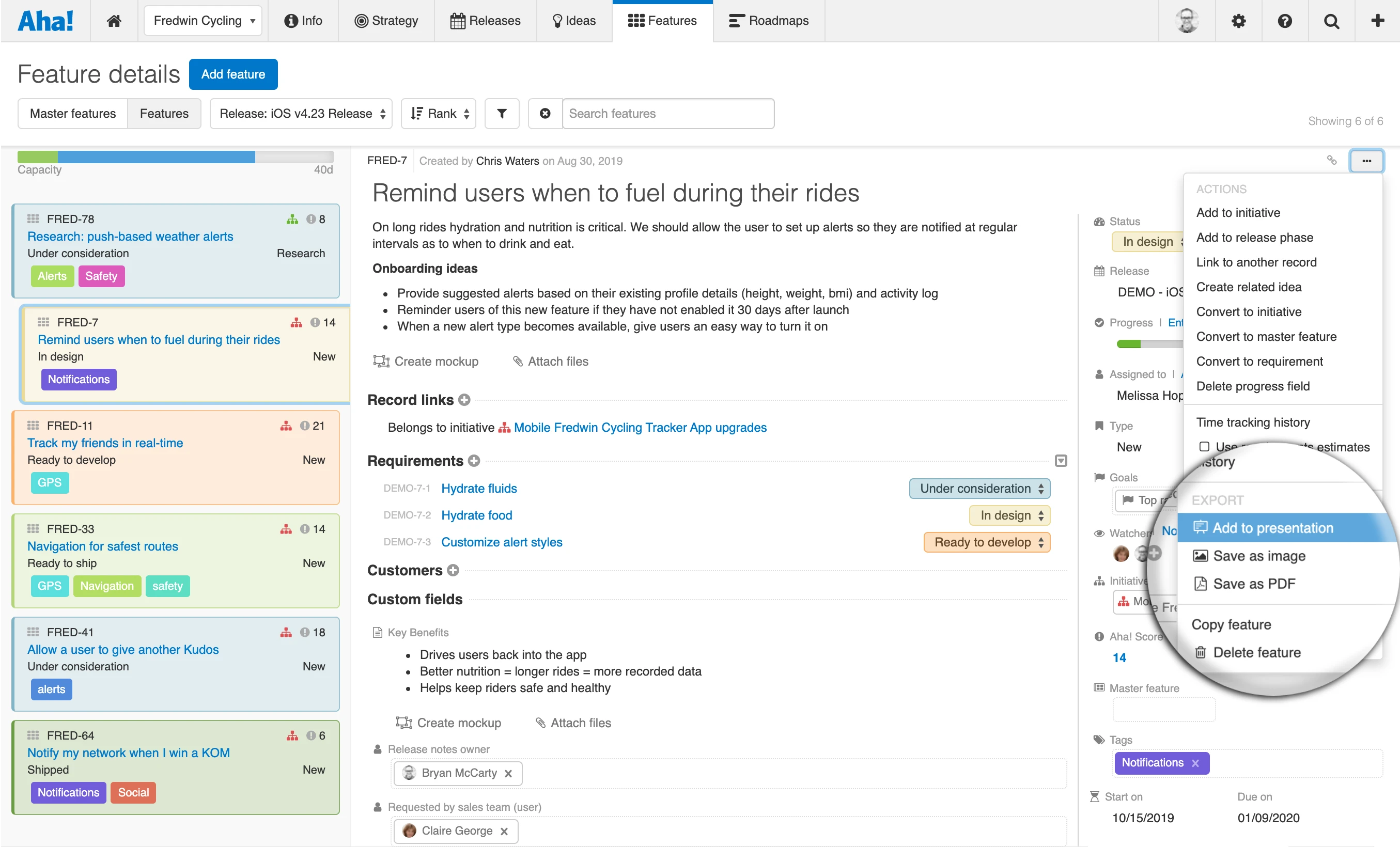Viewport: 1400px width, 847px height.
Task: Add a requirement with plus icon
Action: [x=474, y=461]
